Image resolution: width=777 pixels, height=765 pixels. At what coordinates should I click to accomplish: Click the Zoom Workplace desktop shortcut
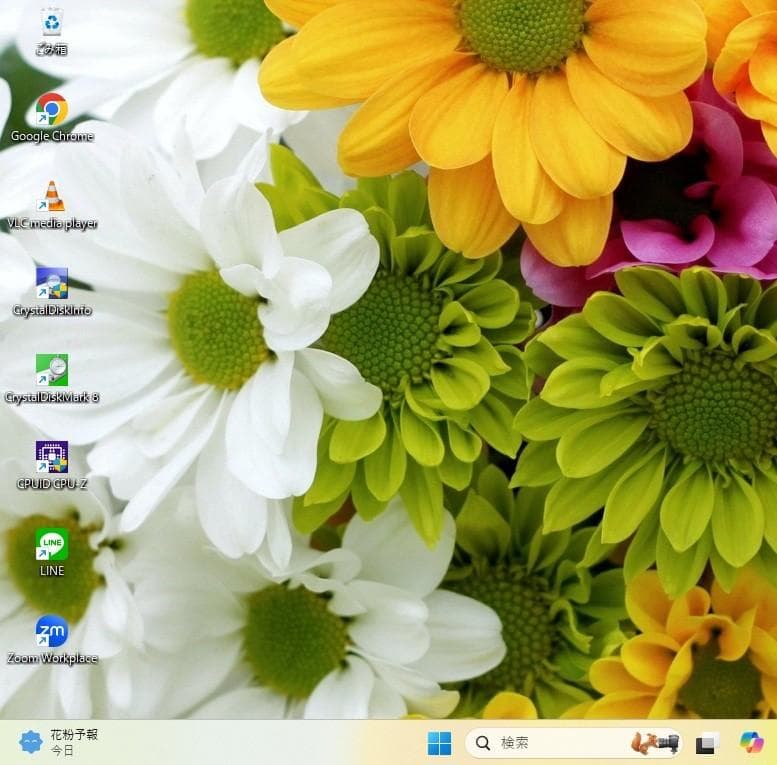[x=51, y=632]
